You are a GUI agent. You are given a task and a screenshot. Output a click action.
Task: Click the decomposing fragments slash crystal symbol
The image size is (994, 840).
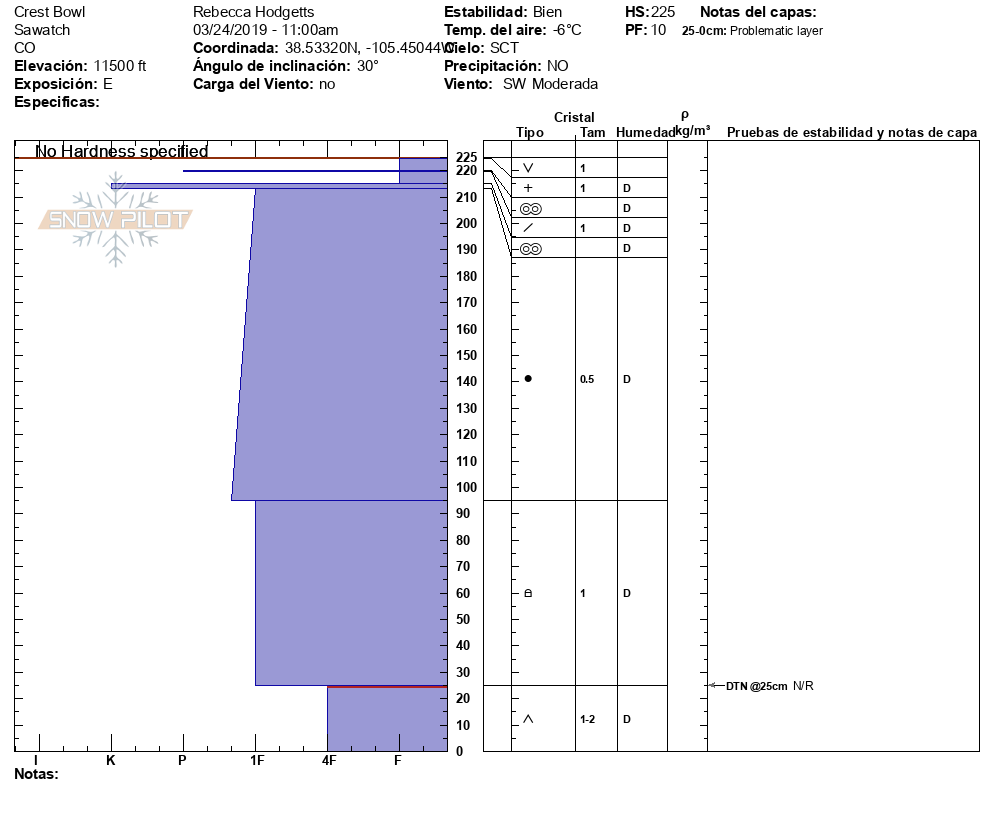pyautogui.click(x=528, y=228)
